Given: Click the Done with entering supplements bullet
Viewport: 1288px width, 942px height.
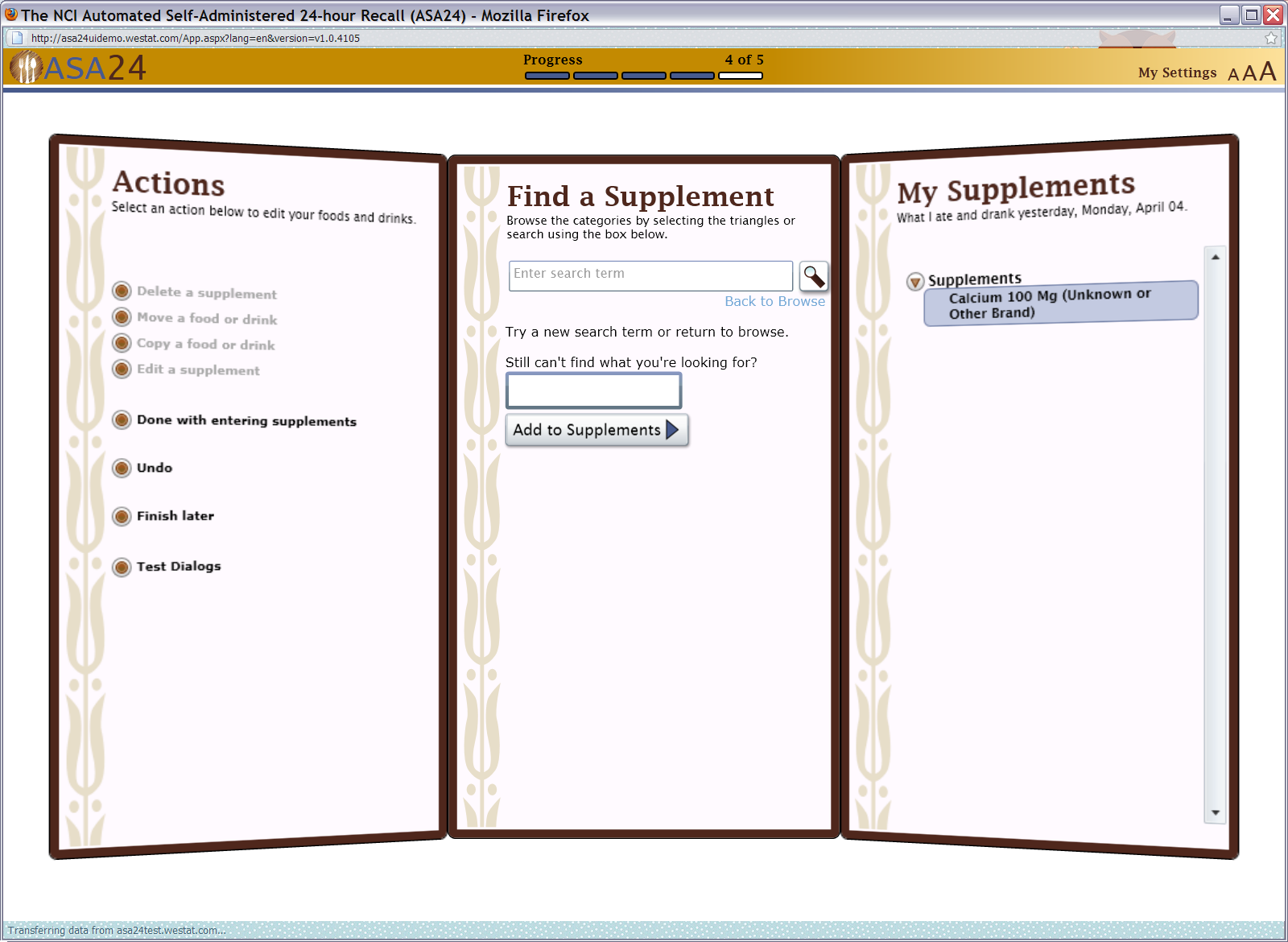Looking at the screenshot, I should [x=122, y=419].
